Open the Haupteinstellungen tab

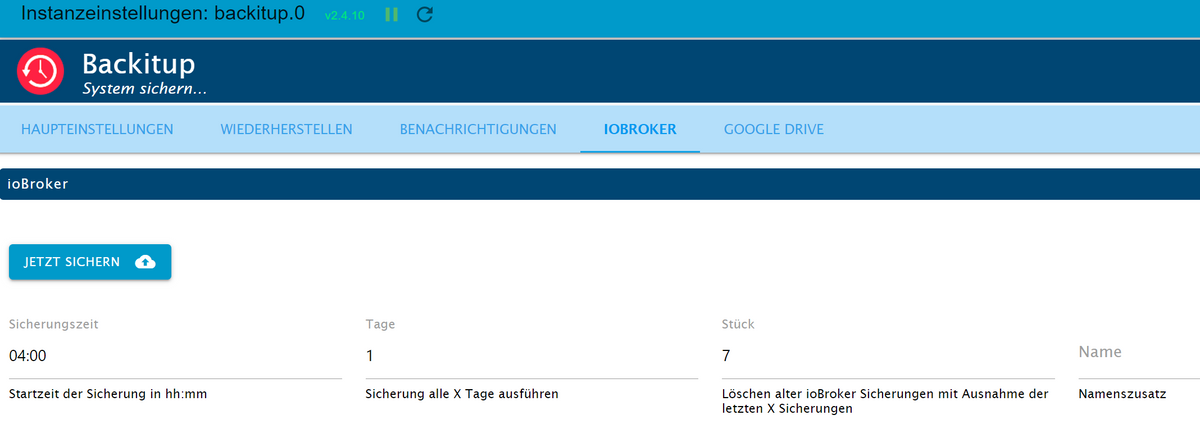point(97,129)
